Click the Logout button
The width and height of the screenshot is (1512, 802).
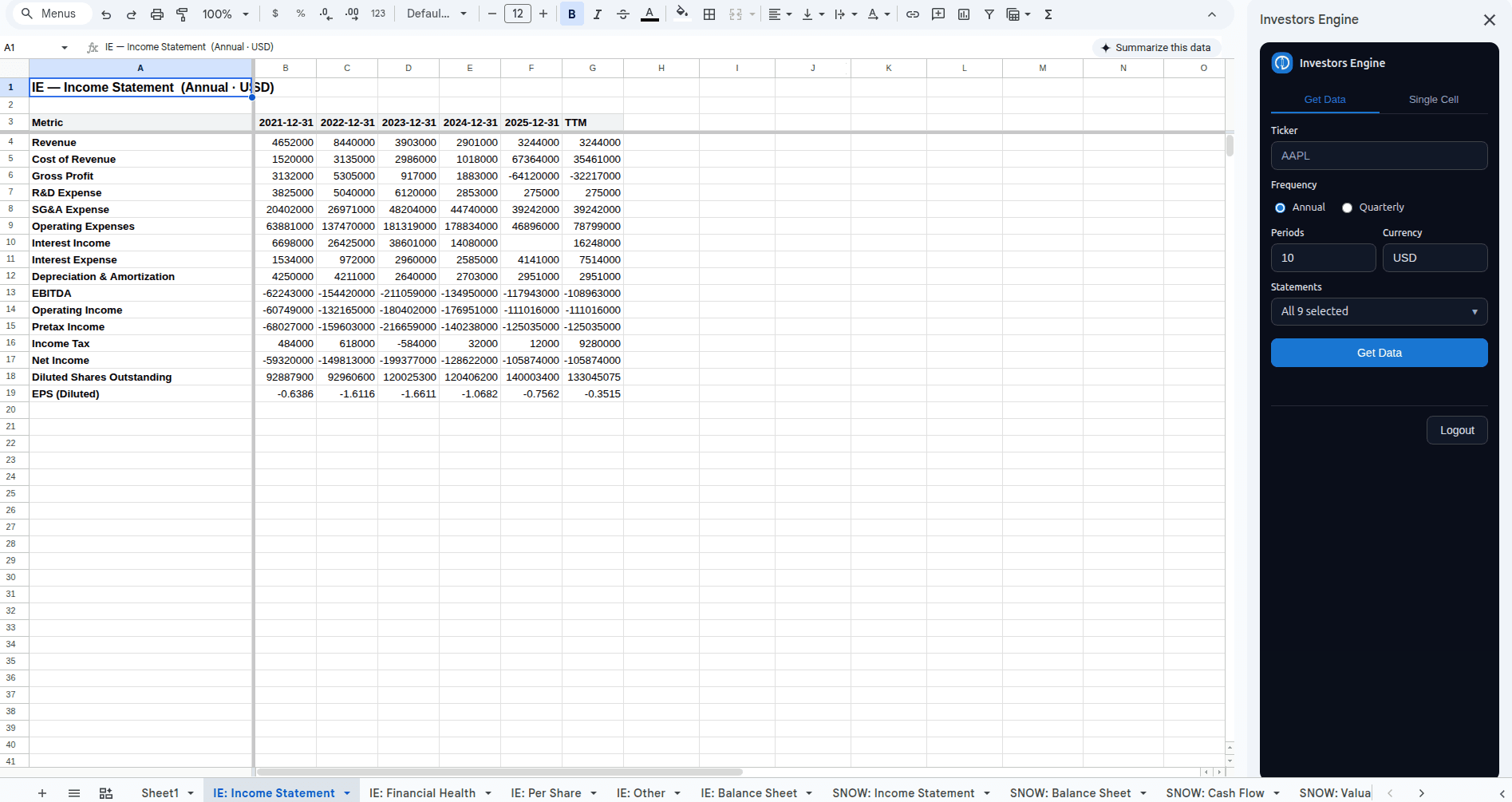coord(1457,430)
